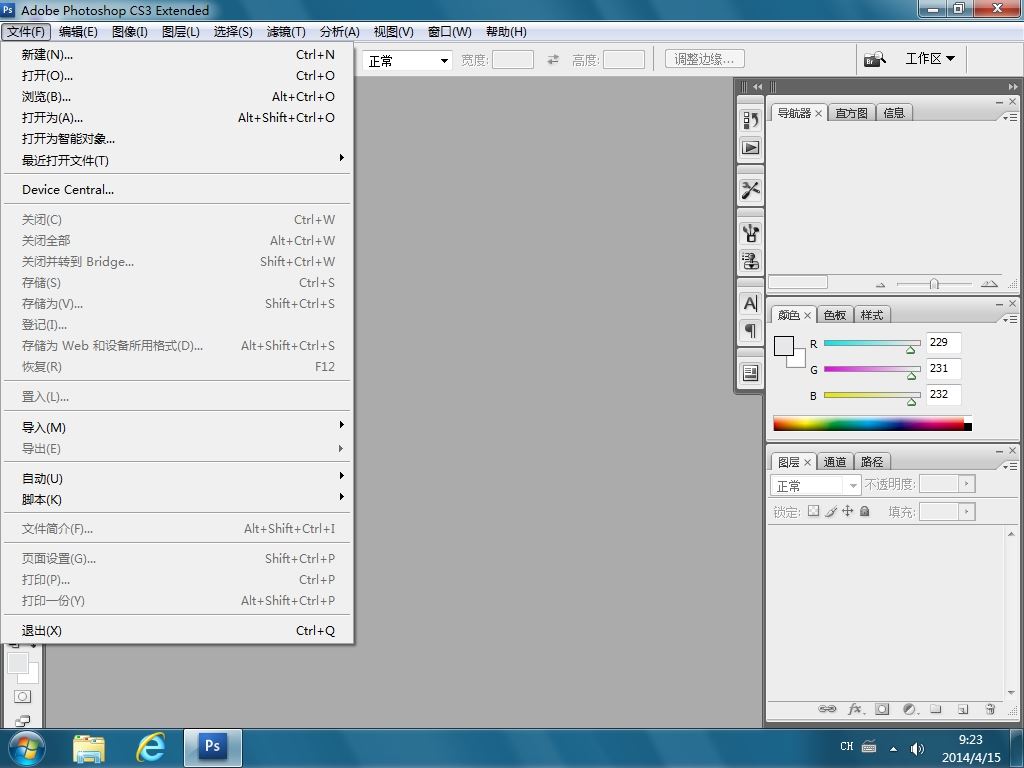Click the Navigator zoom out icon
Screen dimensions: 1024x768
tap(880, 285)
